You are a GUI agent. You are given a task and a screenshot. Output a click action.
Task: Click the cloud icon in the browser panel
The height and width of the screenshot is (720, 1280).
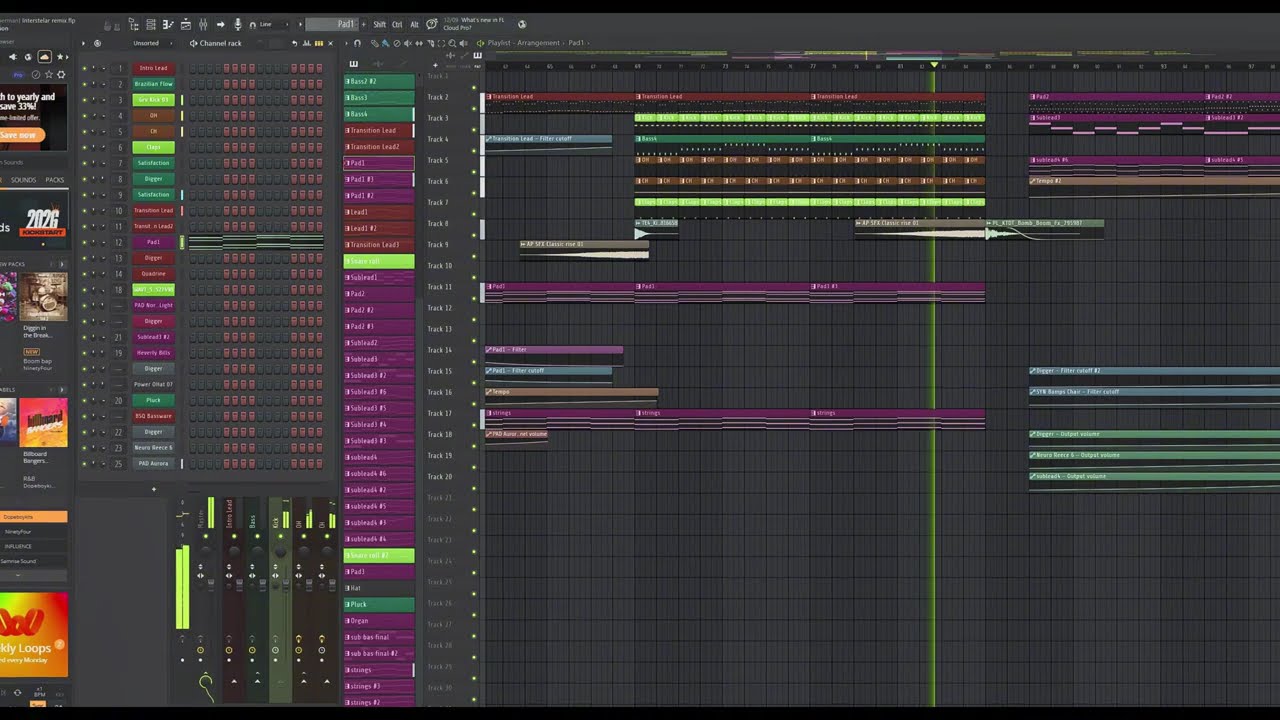point(44,57)
